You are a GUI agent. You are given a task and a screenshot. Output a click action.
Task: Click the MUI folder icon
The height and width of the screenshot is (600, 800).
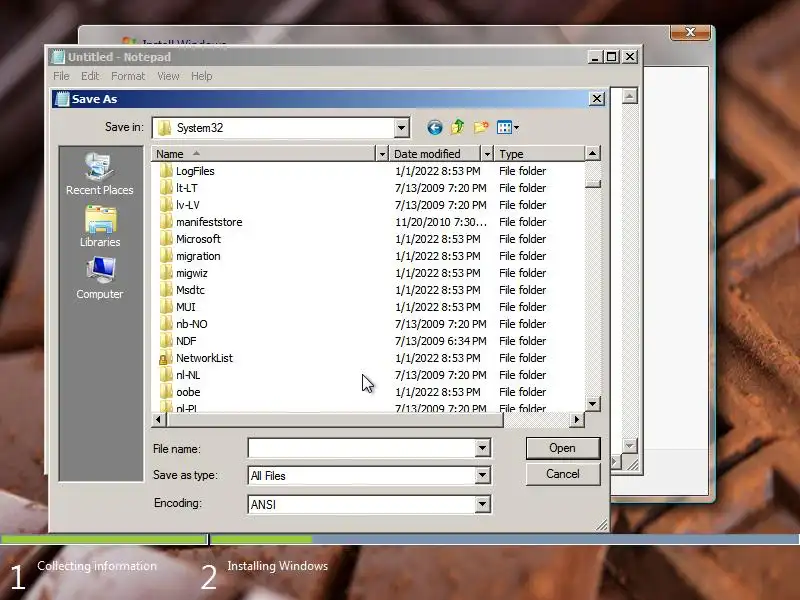coord(165,307)
